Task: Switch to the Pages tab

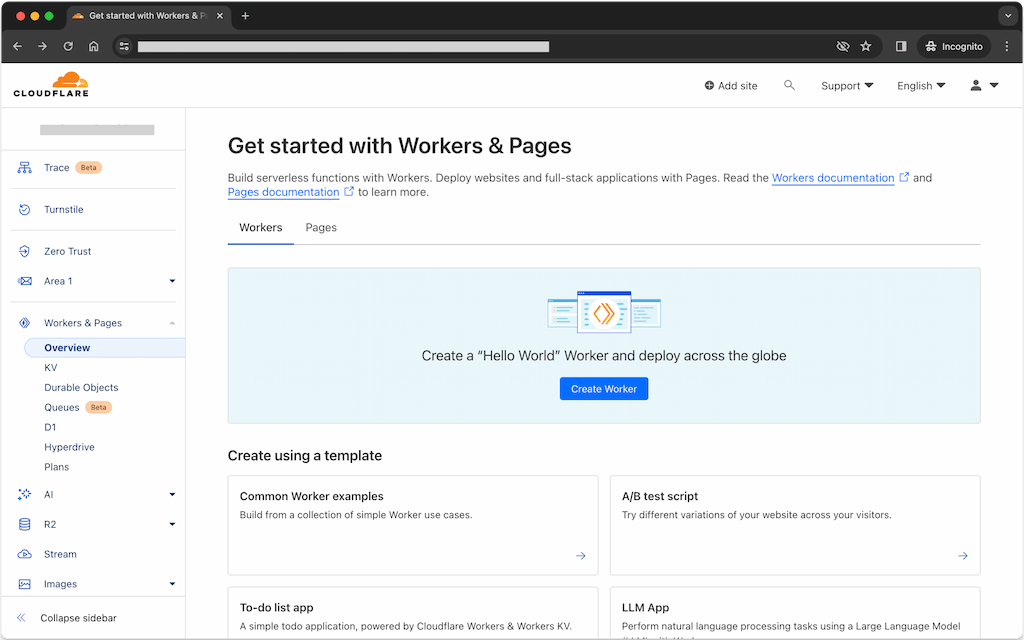Action: point(321,228)
